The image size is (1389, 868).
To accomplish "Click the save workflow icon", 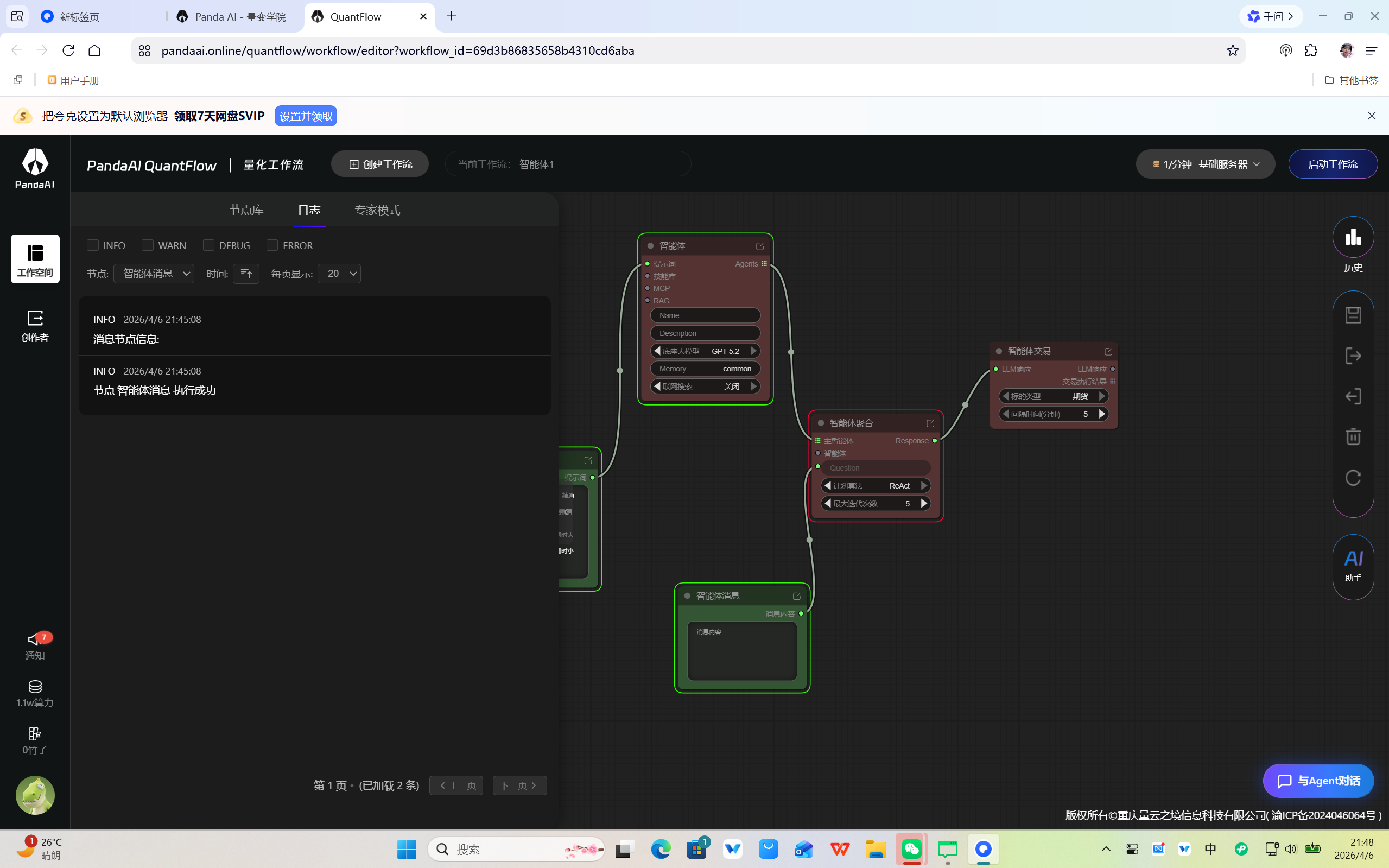I will tap(1353, 315).
